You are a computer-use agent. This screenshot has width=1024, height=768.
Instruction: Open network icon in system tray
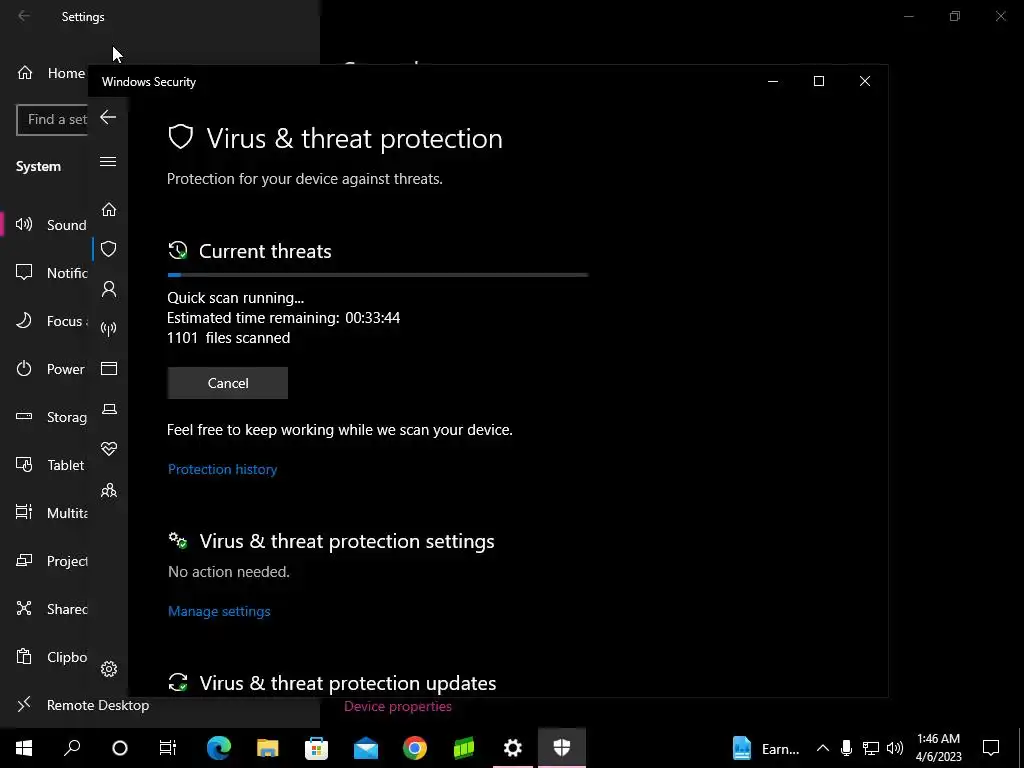click(x=871, y=748)
